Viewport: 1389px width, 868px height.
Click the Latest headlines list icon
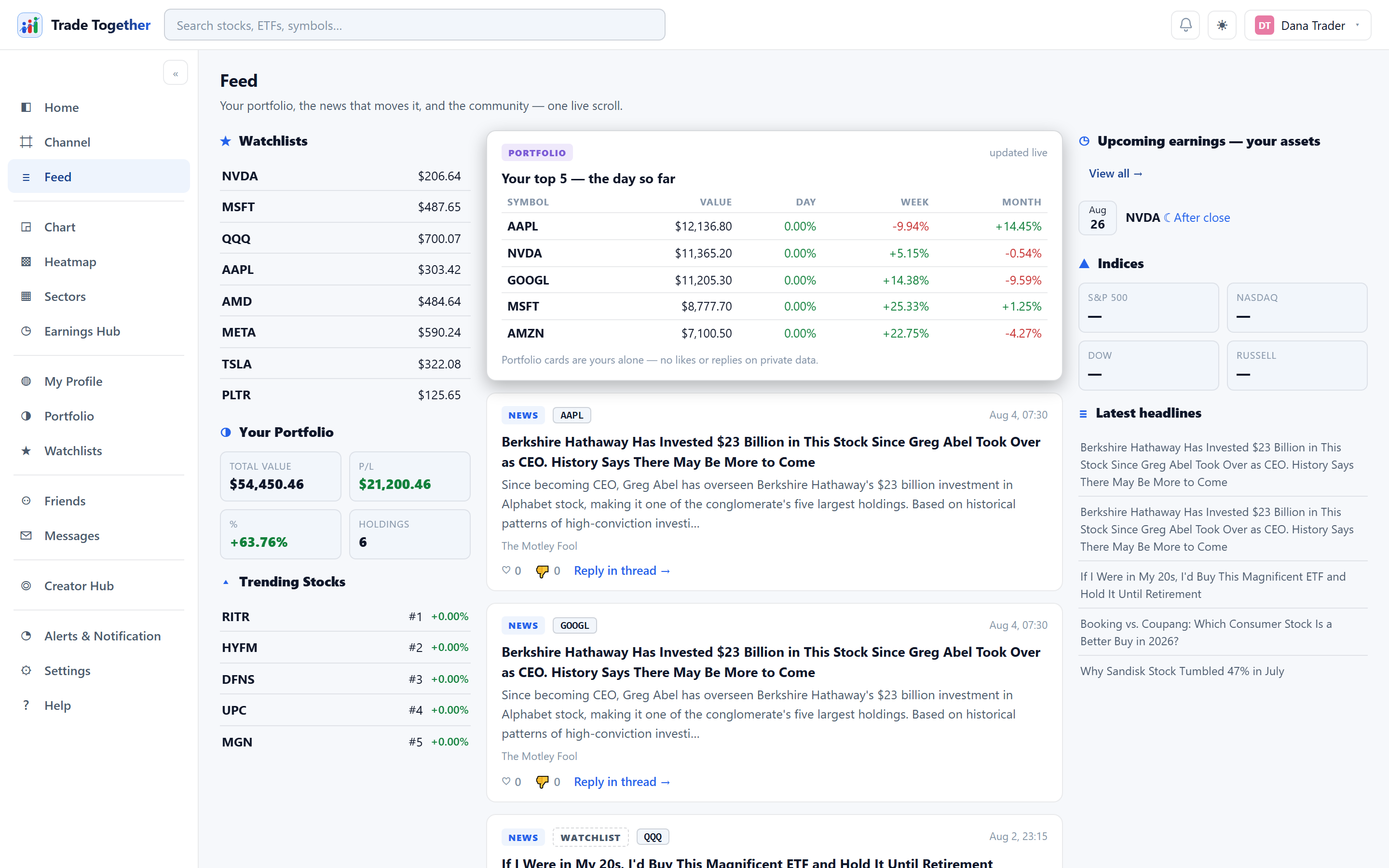click(1083, 413)
